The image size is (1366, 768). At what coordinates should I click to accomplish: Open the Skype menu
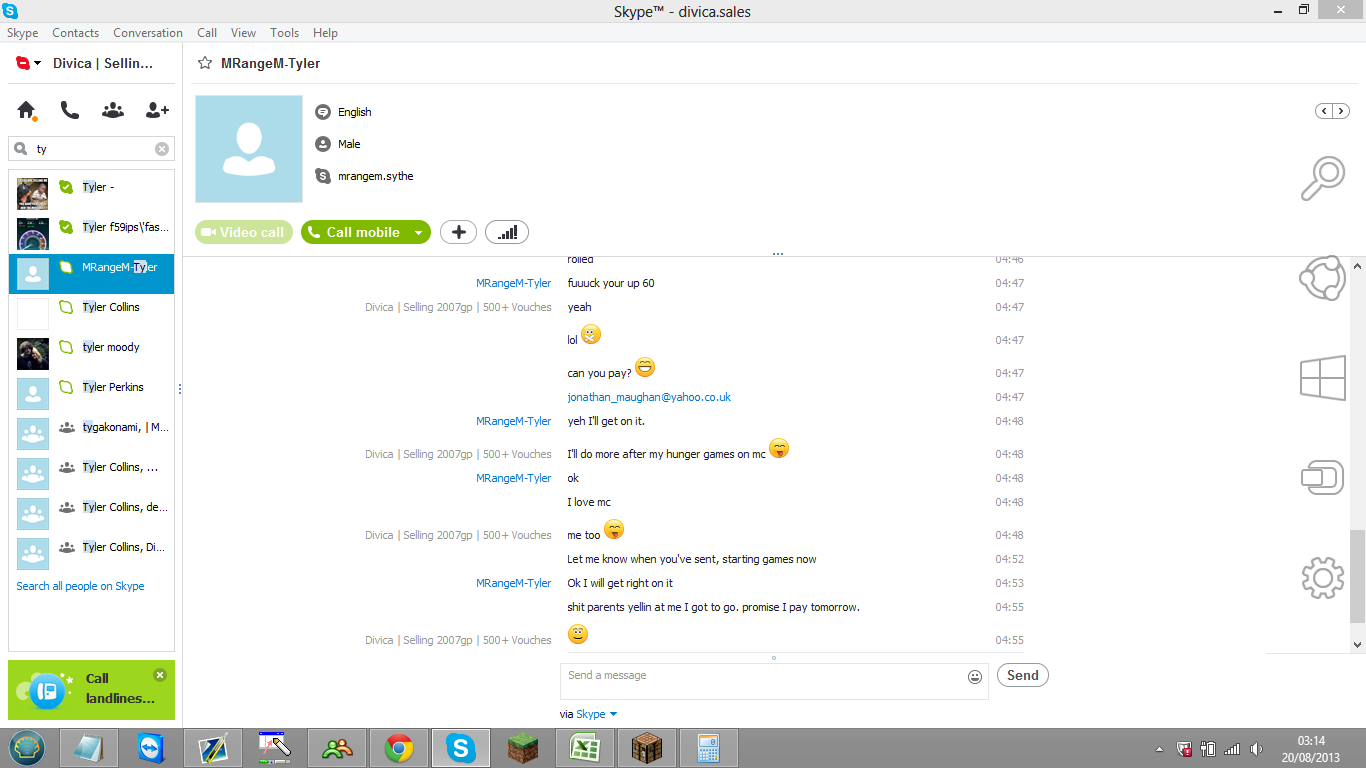[x=23, y=33]
